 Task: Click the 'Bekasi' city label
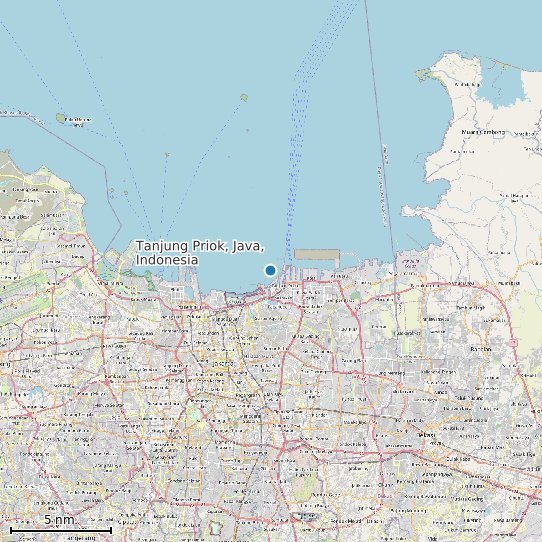coord(426,435)
